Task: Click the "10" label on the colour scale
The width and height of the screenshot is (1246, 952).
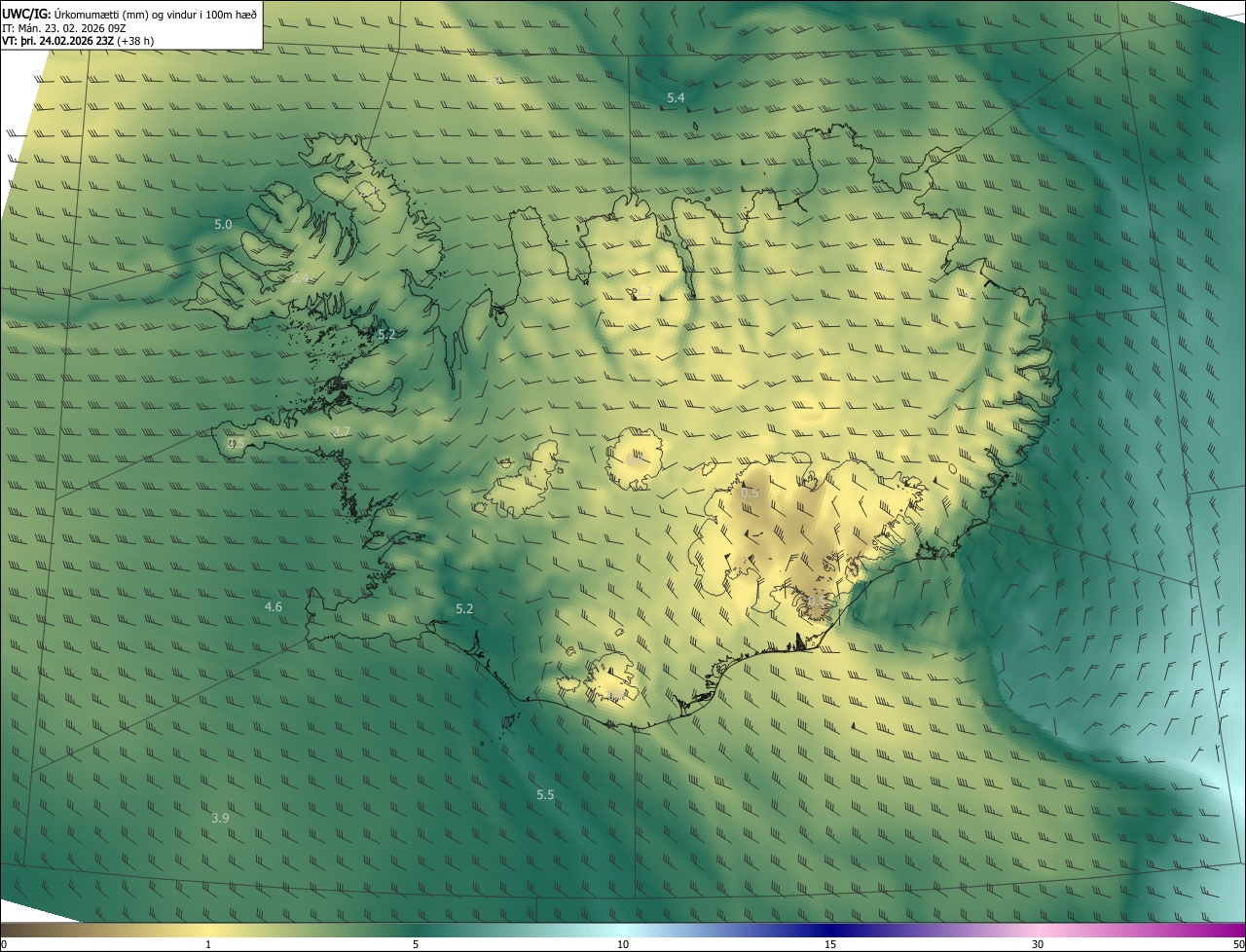Action: (623, 945)
